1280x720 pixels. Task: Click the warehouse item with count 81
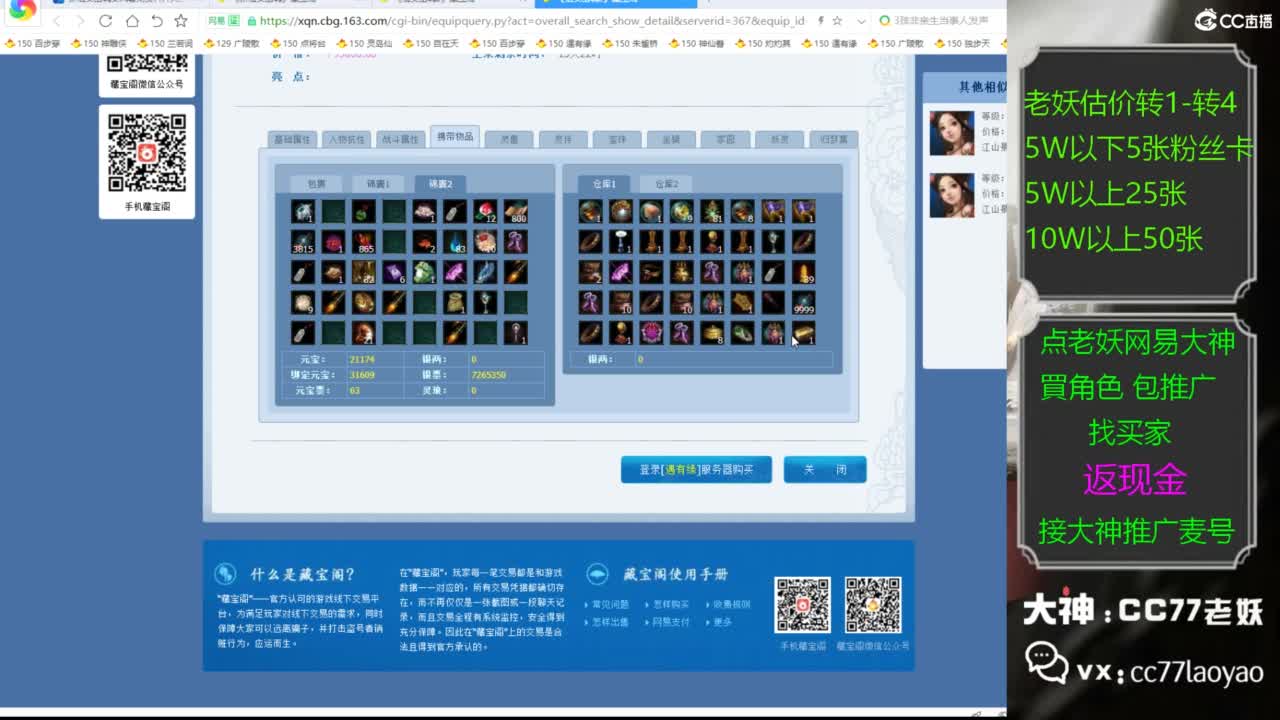coord(712,211)
